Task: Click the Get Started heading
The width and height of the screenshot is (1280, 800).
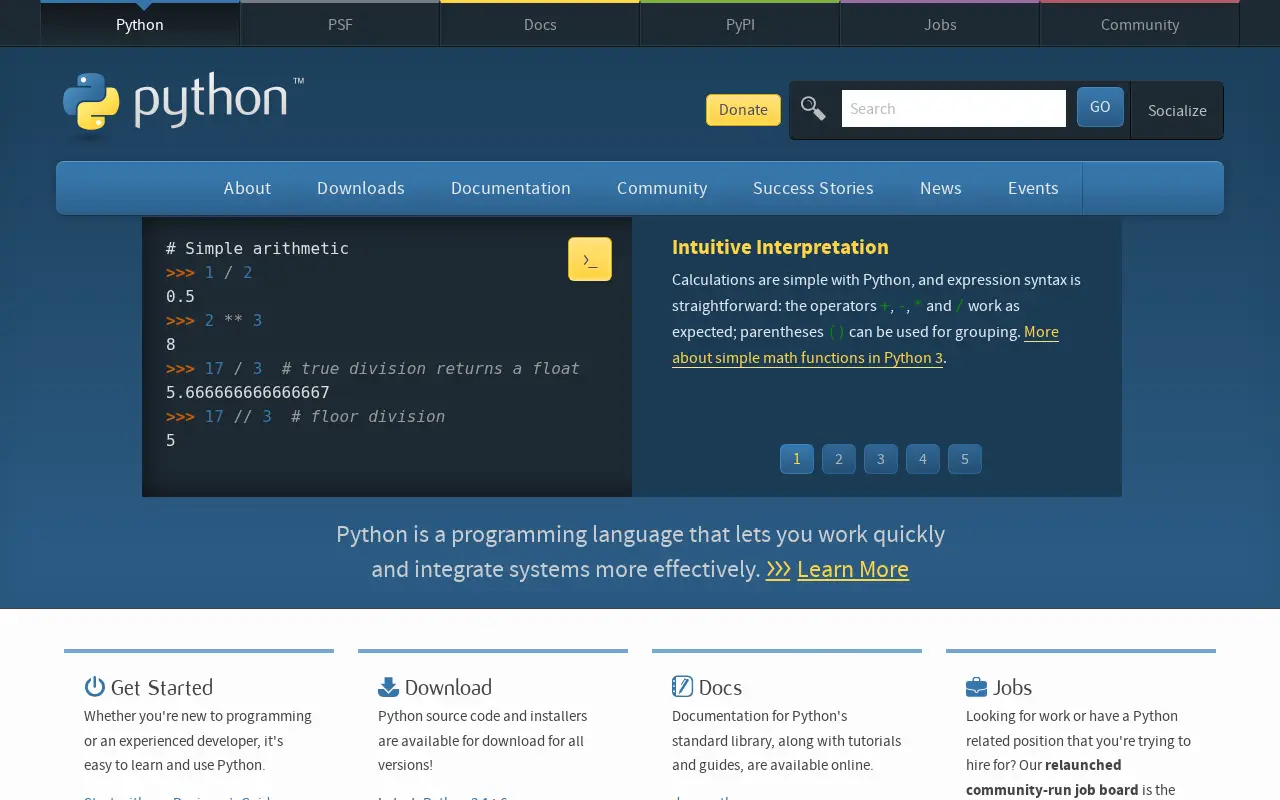Action: click(162, 687)
